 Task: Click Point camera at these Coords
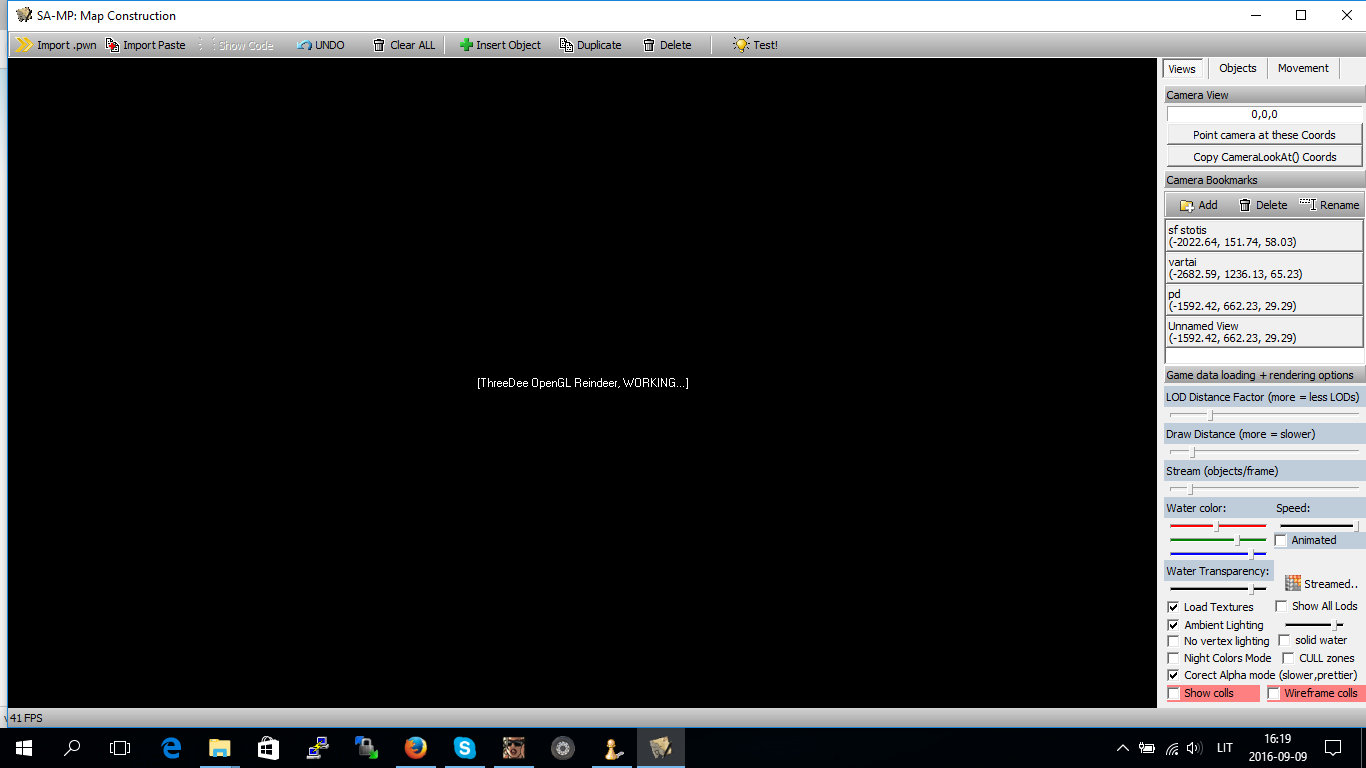click(1264, 135)
